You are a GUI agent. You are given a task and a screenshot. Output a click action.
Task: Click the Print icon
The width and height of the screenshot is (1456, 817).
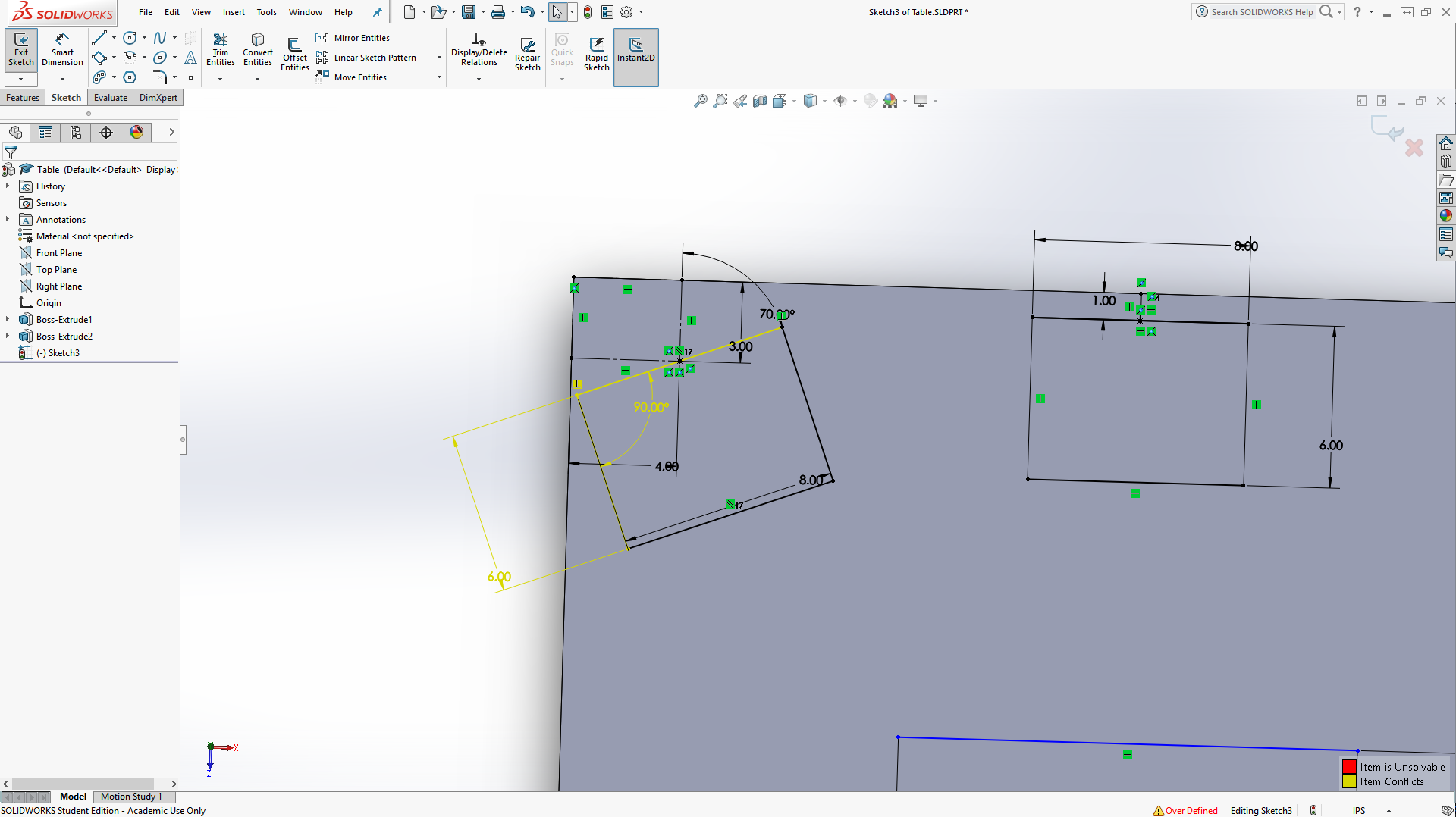[498, 12]
